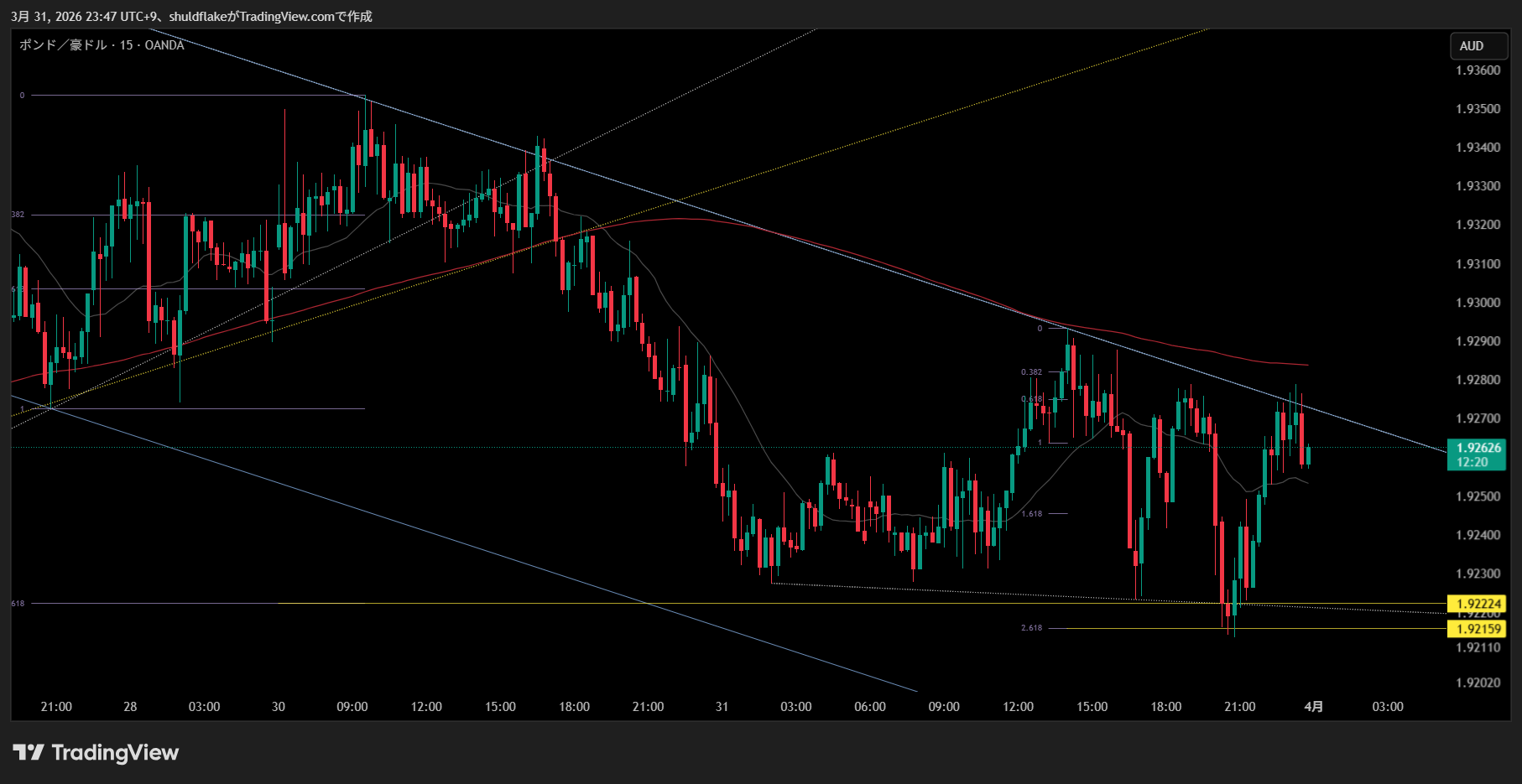Screen dimensions: 1522x784
Task: Click the 1.92020 price axis label
Action: coord(1478,683)
